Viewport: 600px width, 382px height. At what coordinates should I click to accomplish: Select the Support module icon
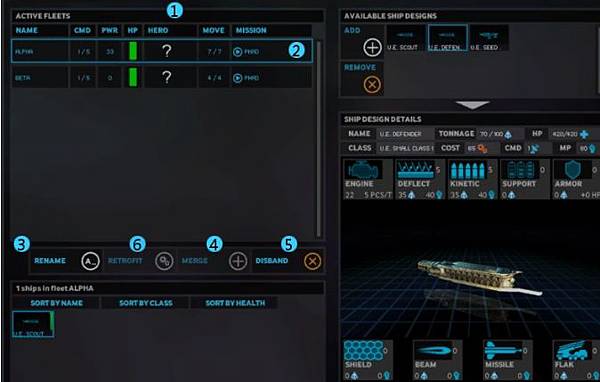(520, 170)
